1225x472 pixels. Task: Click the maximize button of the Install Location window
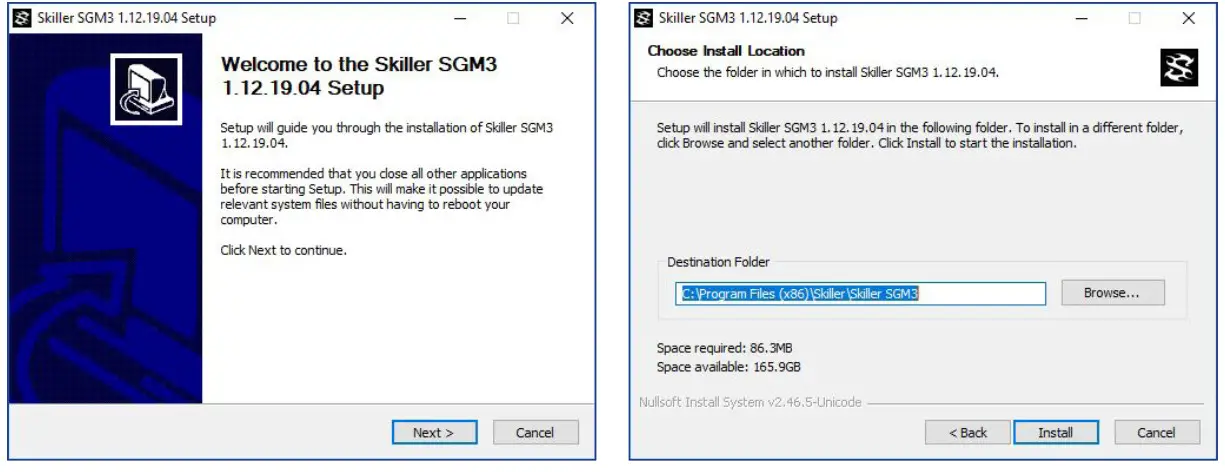[1135, 18]
